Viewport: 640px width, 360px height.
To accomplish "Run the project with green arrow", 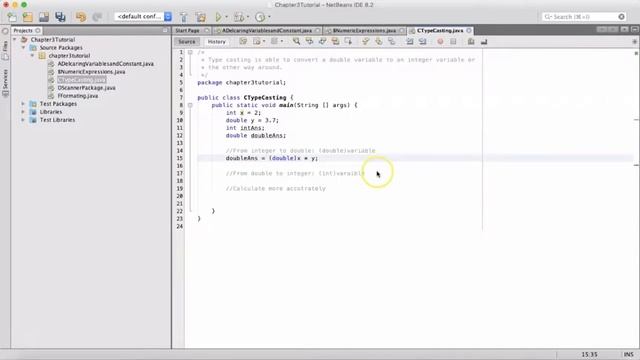I will [x=218, y=17].
